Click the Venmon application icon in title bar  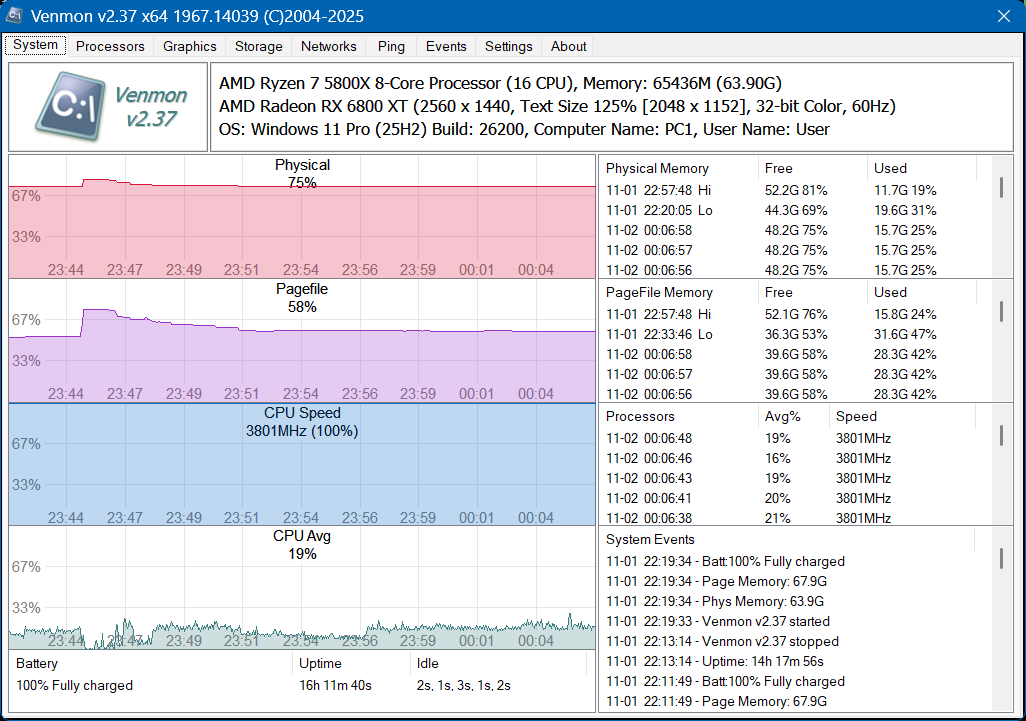point(14,16)
